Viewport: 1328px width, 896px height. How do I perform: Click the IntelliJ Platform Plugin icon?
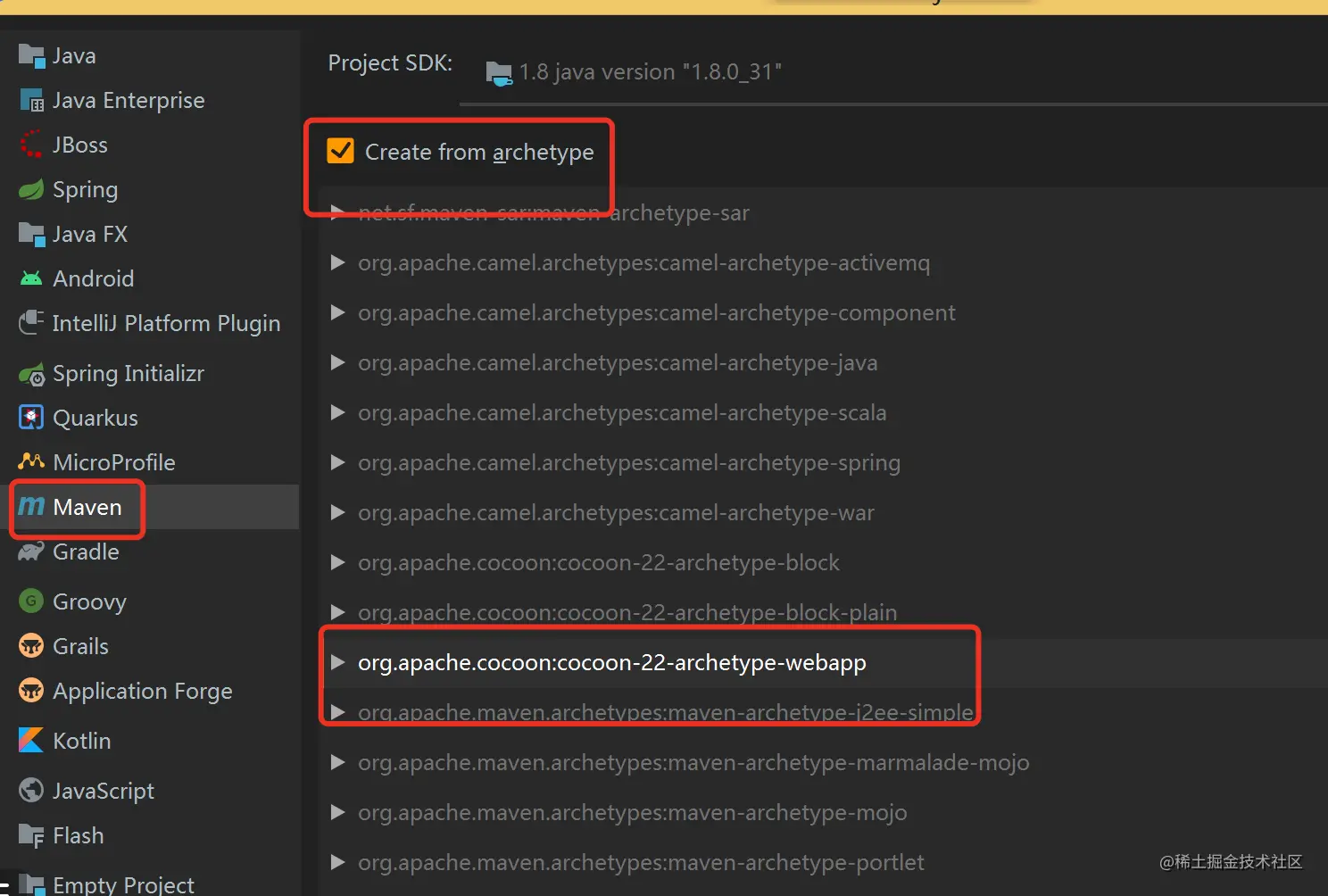[31, 323]
